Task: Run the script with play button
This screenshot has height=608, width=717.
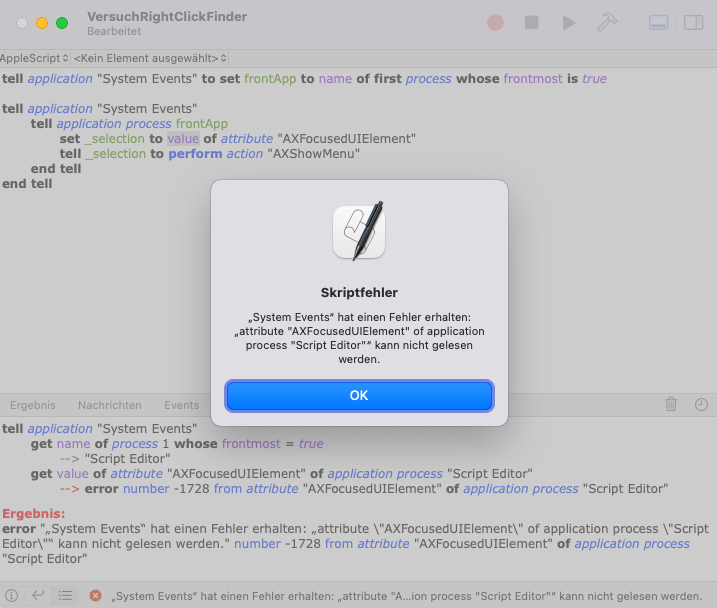Action: click(568, 22)
